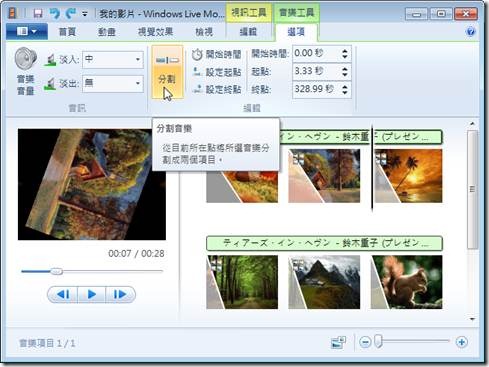Click the fade-in 淡入 icon
489x367 pixels.
click(x=50, y=60)
